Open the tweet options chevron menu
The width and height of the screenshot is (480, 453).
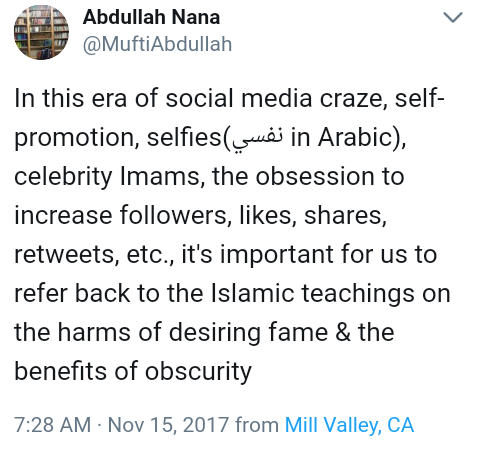(453, 17)
